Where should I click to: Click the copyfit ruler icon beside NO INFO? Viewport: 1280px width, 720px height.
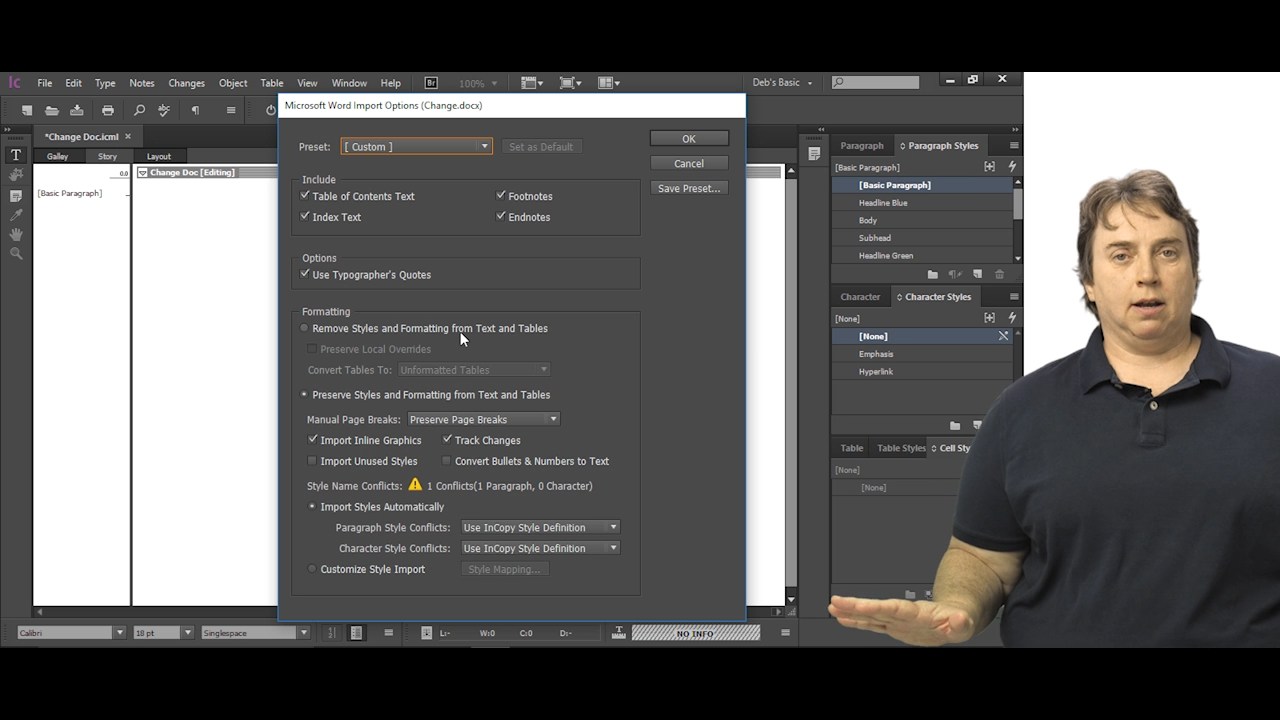click(x=619, y=632)
